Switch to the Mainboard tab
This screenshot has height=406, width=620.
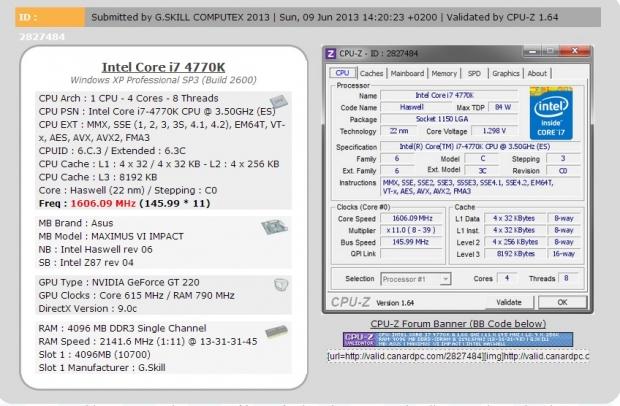pos(407,74)
